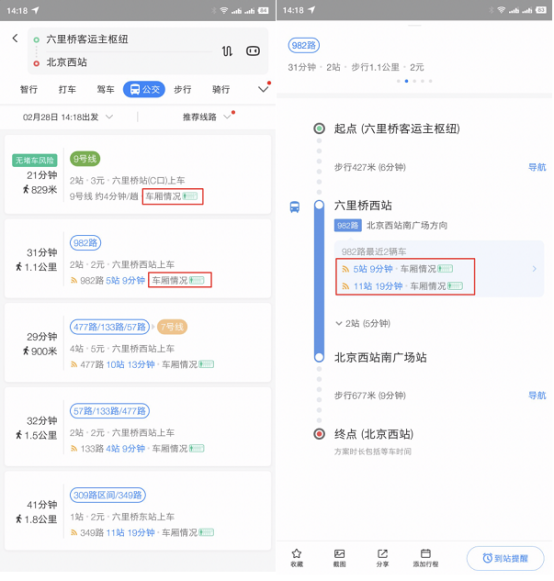
Task: Tap the bus icon beside 六里桥西站
Action: pyautogui.click(x=295, y=207)
